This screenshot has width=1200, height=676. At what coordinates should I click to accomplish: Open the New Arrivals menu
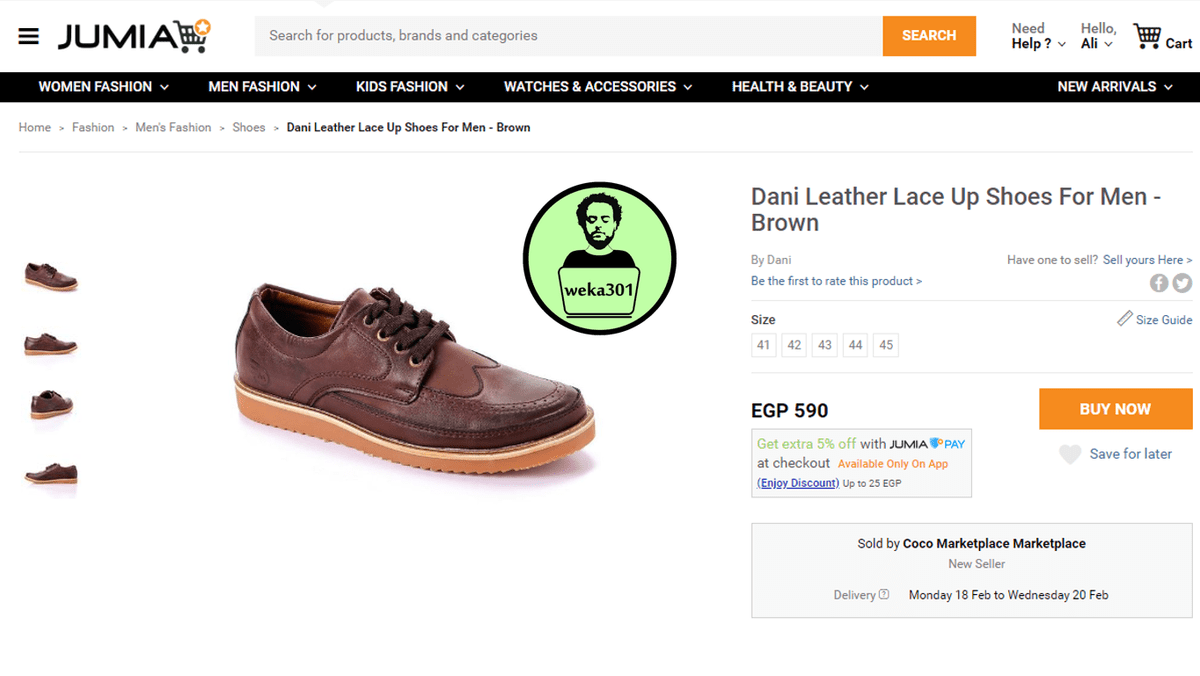(x=1115, y=87)
